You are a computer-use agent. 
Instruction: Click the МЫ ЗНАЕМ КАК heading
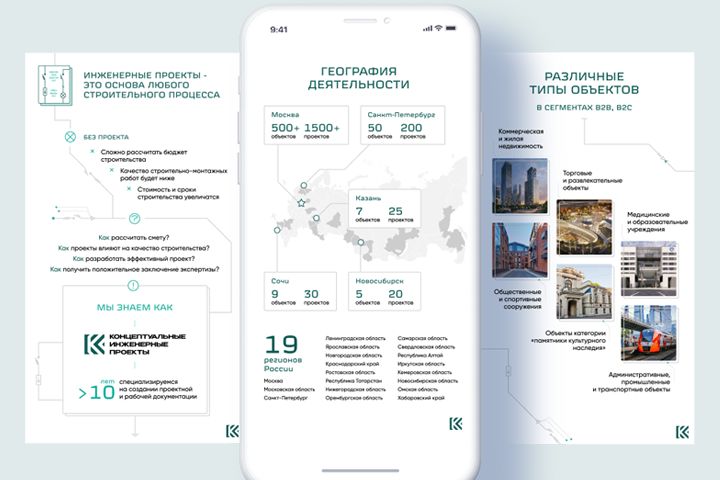pos(135,307)
